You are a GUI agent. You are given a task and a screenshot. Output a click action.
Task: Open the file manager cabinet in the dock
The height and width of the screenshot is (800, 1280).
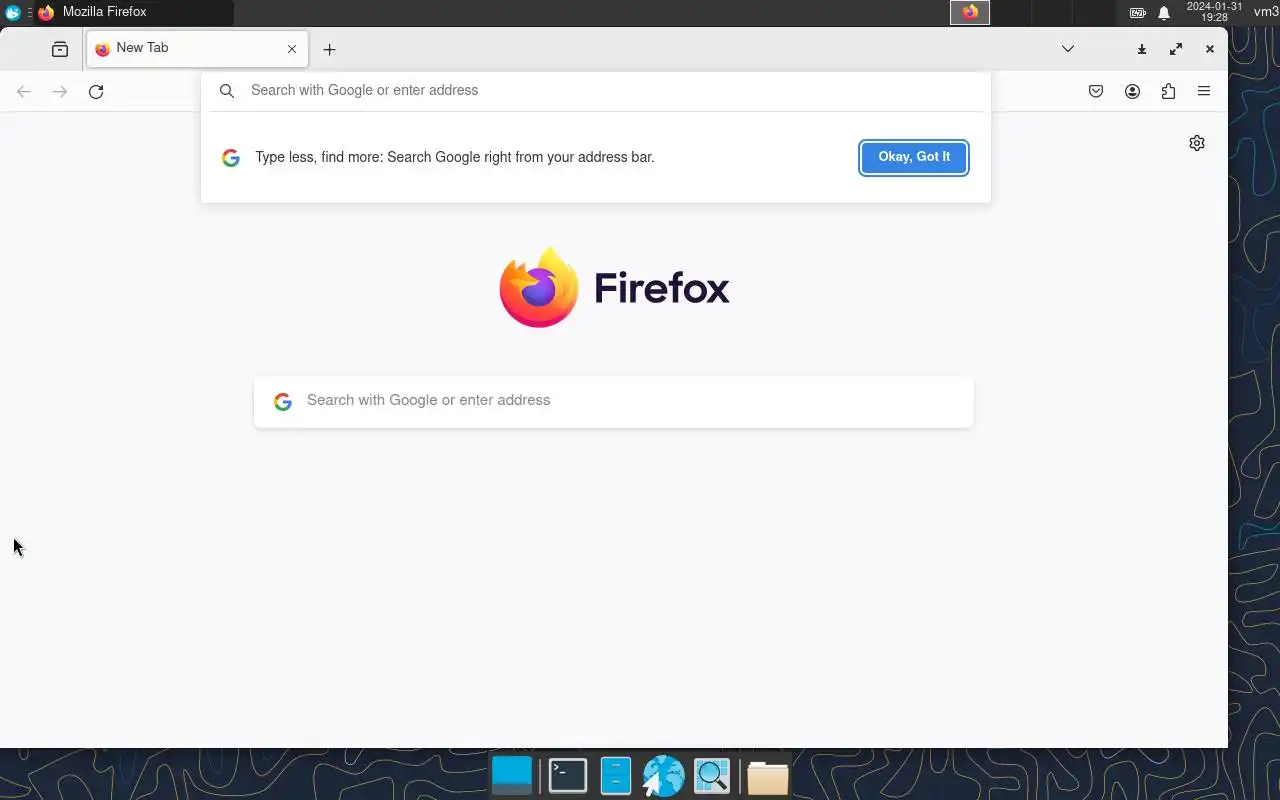(616, 776)
